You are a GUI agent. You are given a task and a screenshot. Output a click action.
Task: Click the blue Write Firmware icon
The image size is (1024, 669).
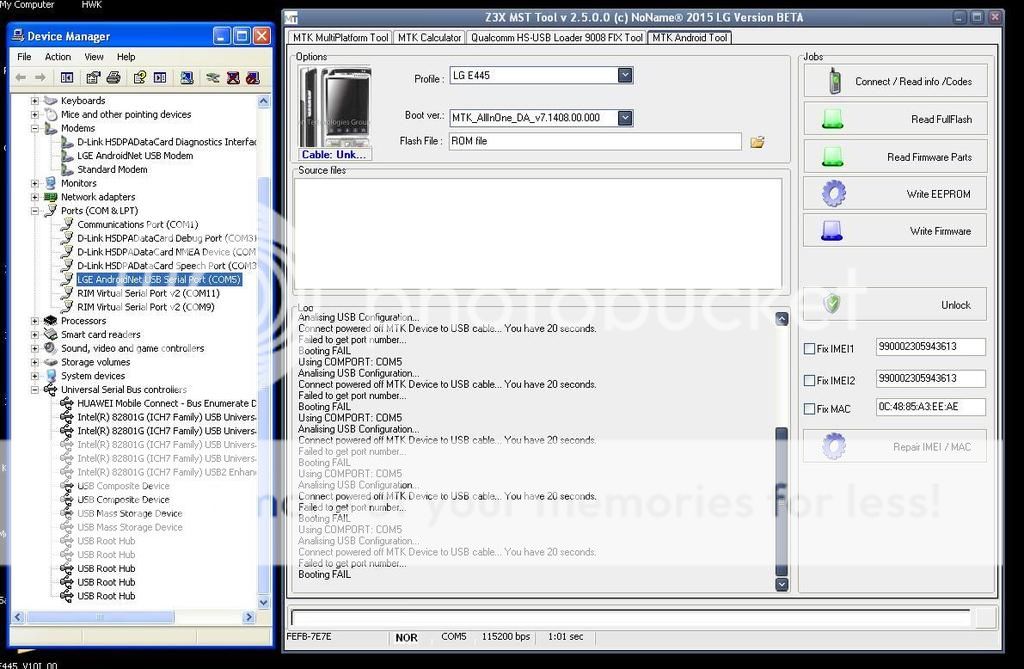pyautogui.click(x=832, y=231)
